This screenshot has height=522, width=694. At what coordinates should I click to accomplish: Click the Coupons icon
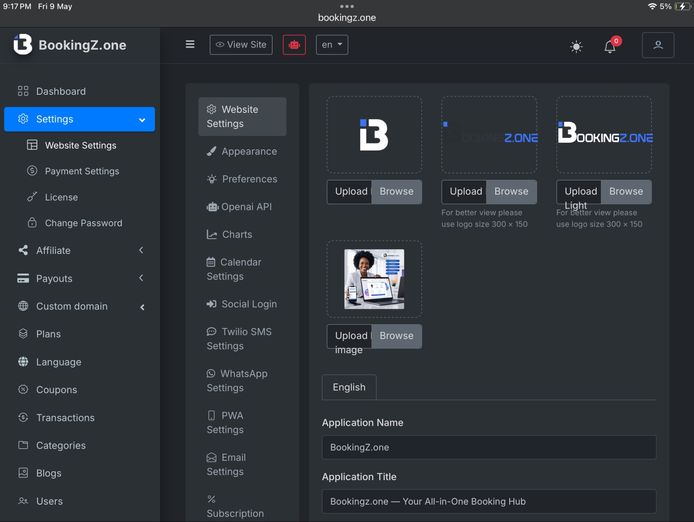(23, 390)
